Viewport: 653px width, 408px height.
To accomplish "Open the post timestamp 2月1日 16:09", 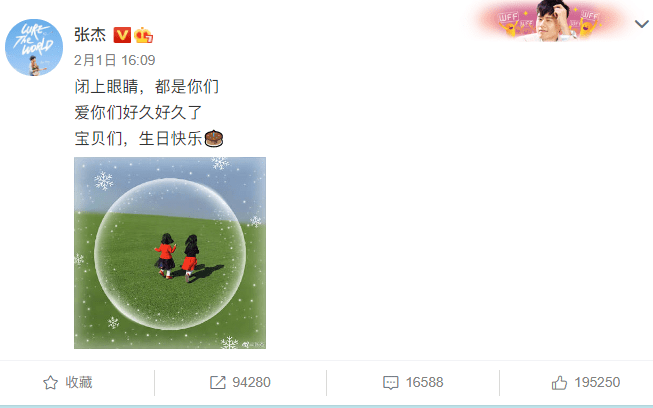I will pyautogui.click(x=115, y=60).
